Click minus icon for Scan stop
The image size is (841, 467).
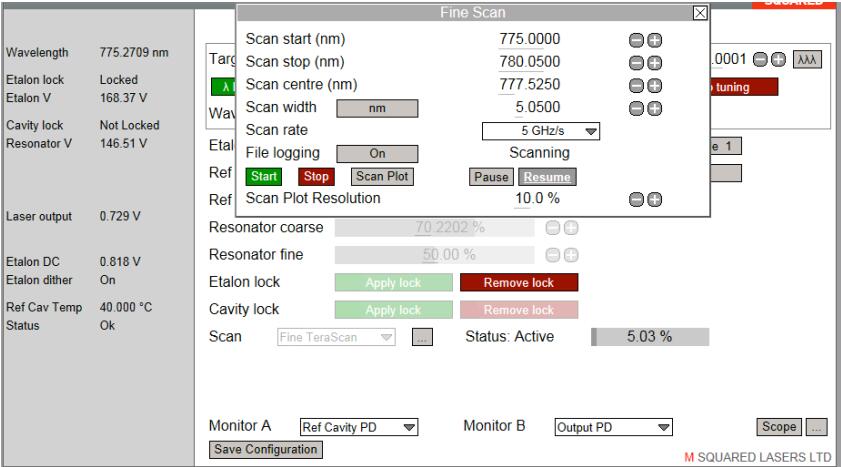[638, 62]
